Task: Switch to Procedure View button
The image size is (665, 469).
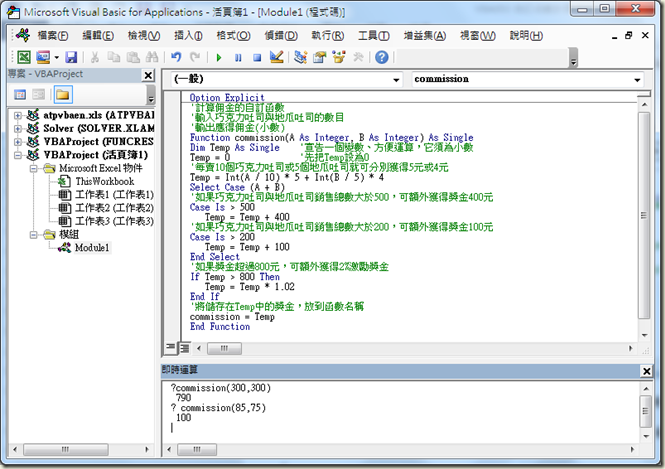Action: pyautogui.click(x=170, y=348)
